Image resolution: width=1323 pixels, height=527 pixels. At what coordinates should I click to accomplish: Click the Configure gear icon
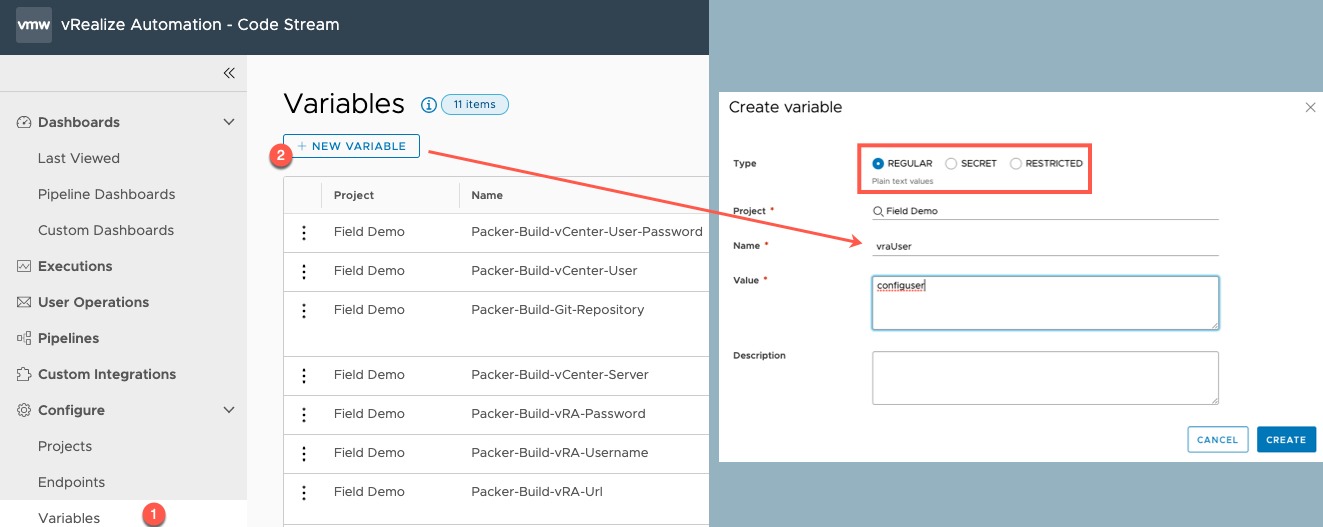coord(24,410)
